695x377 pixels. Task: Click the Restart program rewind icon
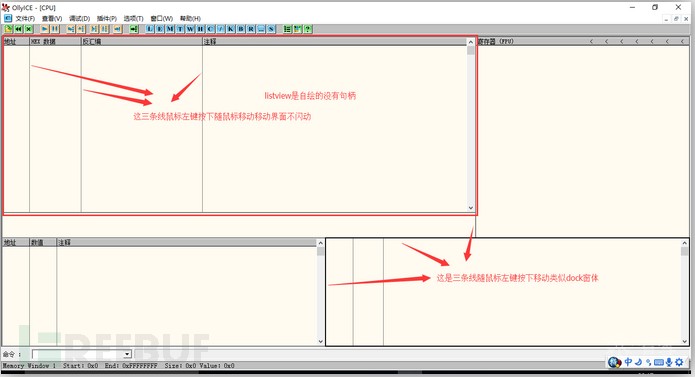(18, 29)
